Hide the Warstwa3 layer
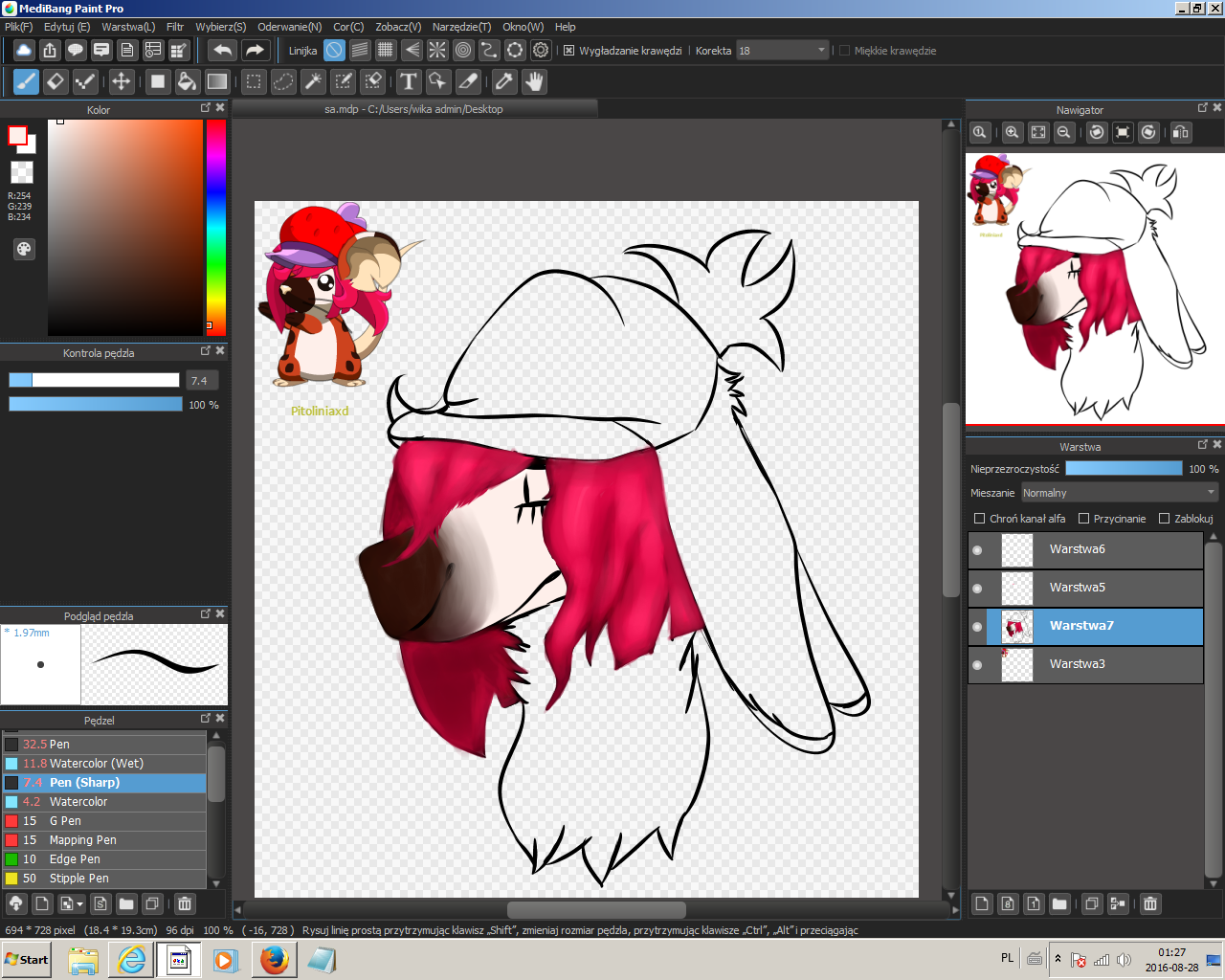The image size is (1225, 980). pyautogui.click(x=977, y=665)
